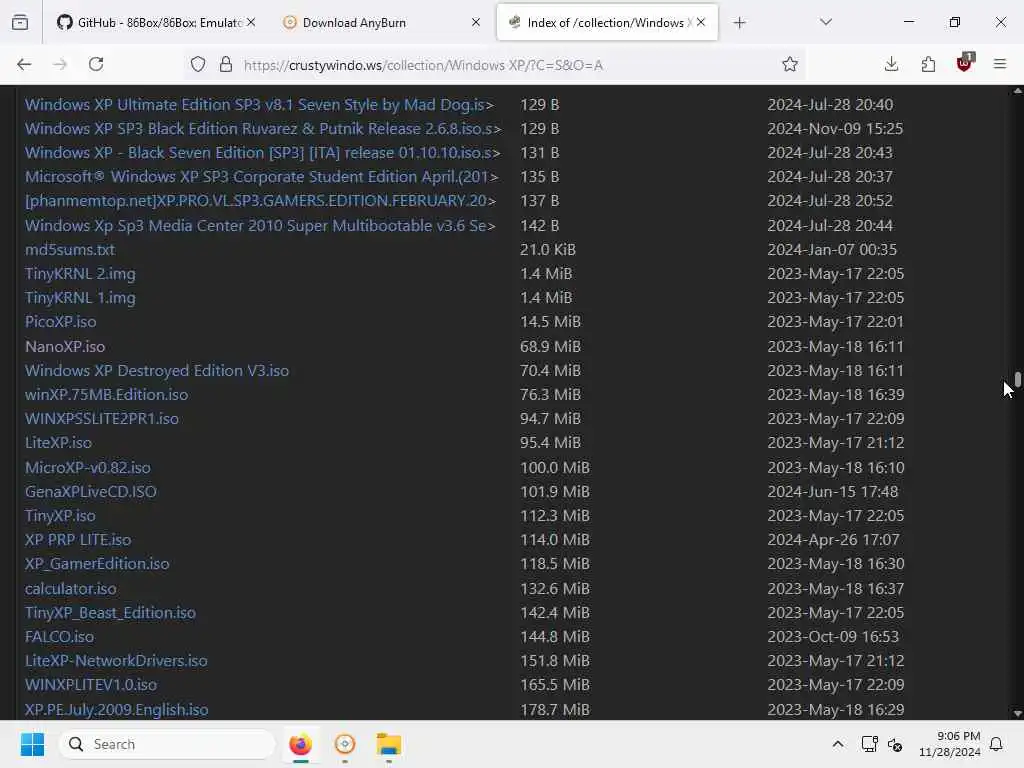This screenshot has height=768, width=1024.
Task: Click the scrollbar up arrow
Action: (x=1017, y=91)
